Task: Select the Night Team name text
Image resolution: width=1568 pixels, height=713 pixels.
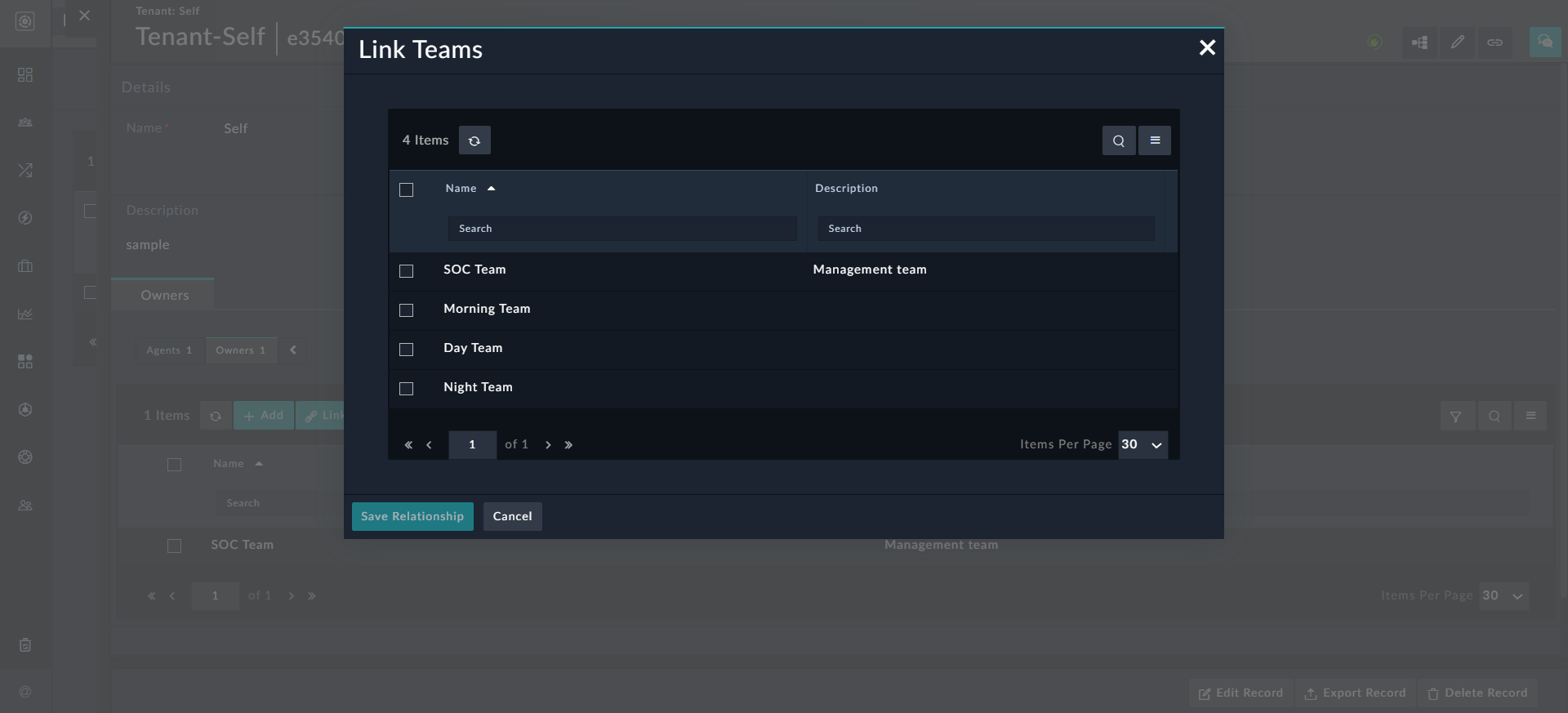Action: tap(478, 387)
